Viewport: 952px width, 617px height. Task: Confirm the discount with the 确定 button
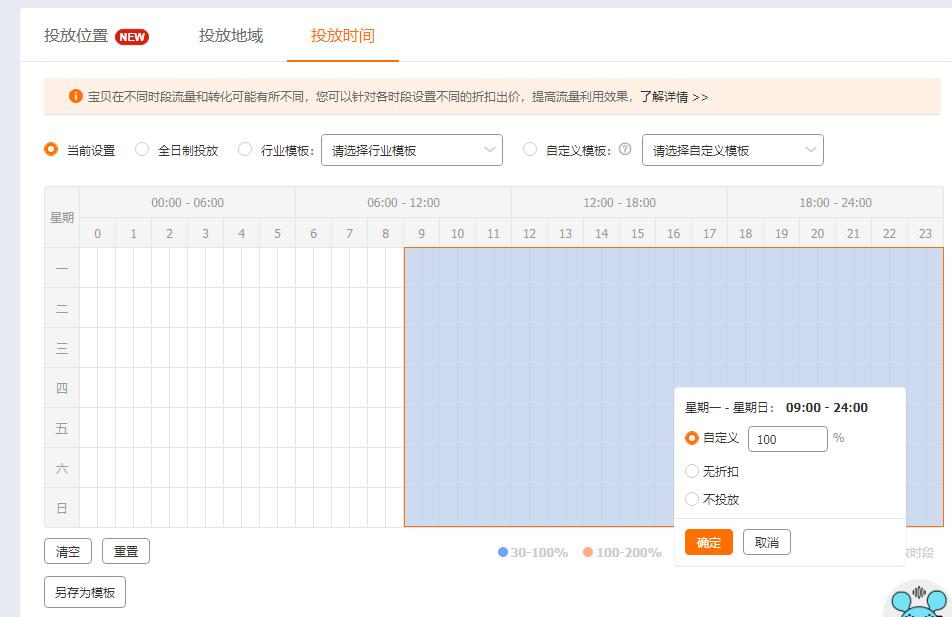tap(707, 542)
